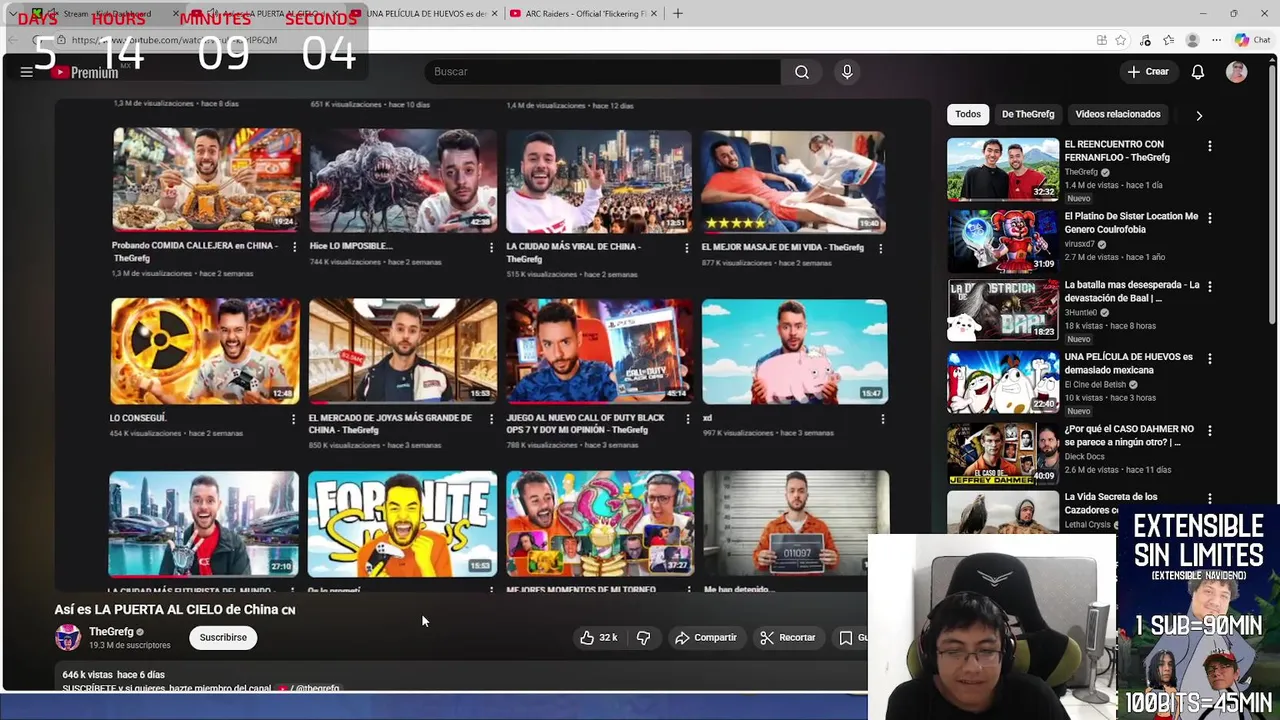
Task: Open the notifications bell
Action: pyautogui.click(x=1198, y=72)
